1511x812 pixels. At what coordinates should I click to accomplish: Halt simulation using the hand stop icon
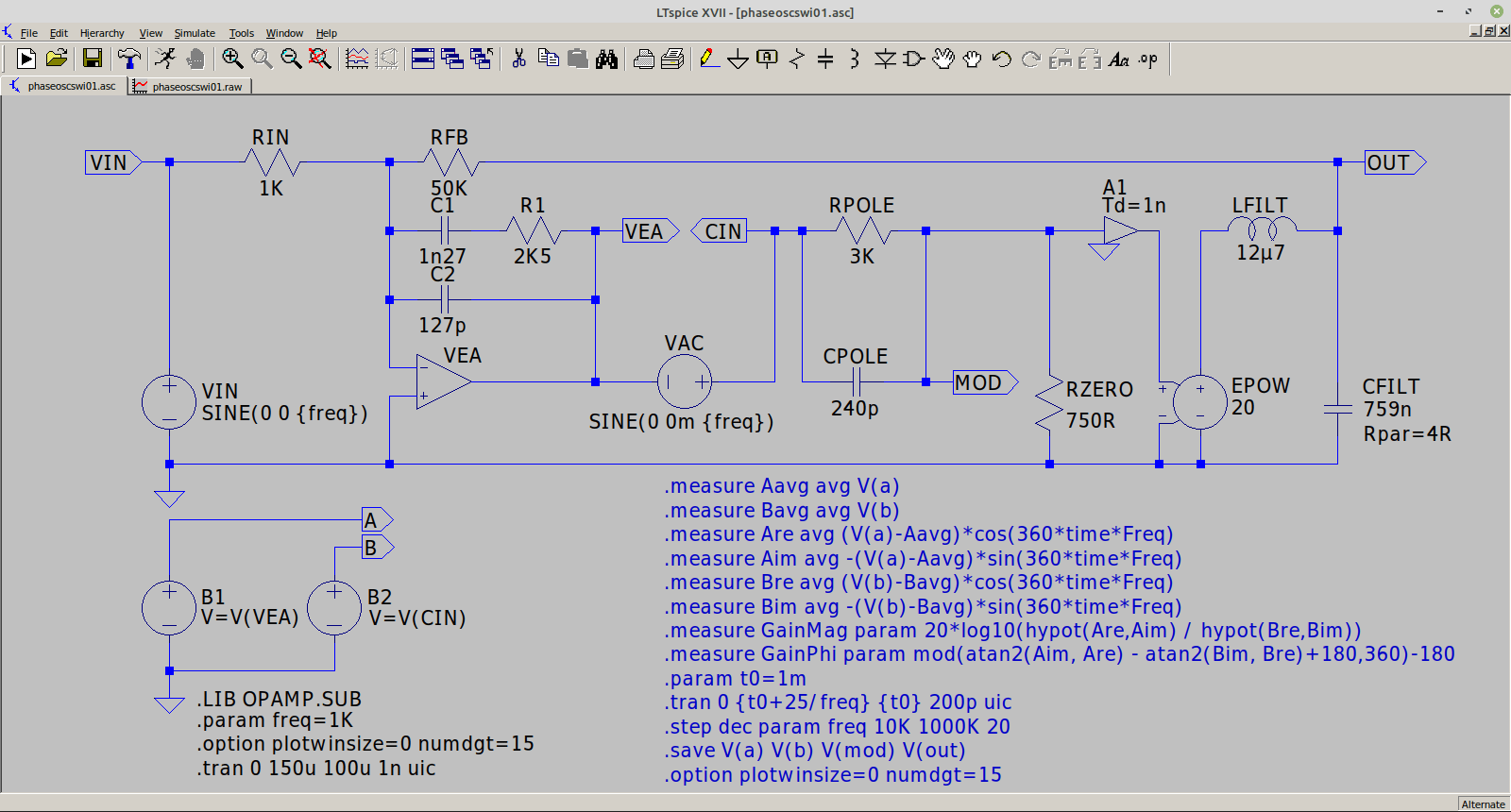(195, 59)
